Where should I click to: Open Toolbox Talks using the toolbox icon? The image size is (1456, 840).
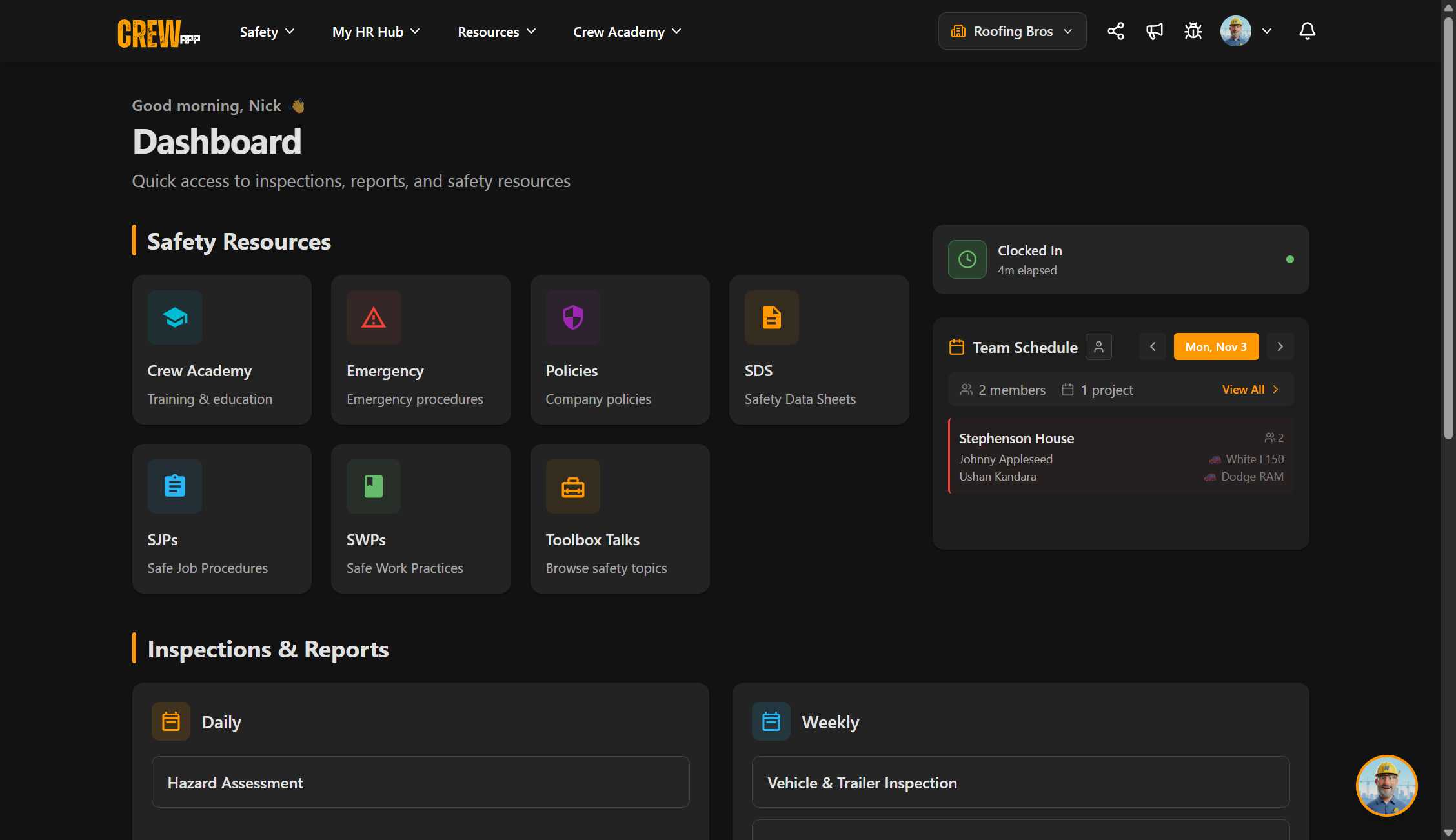coord(572,486)
